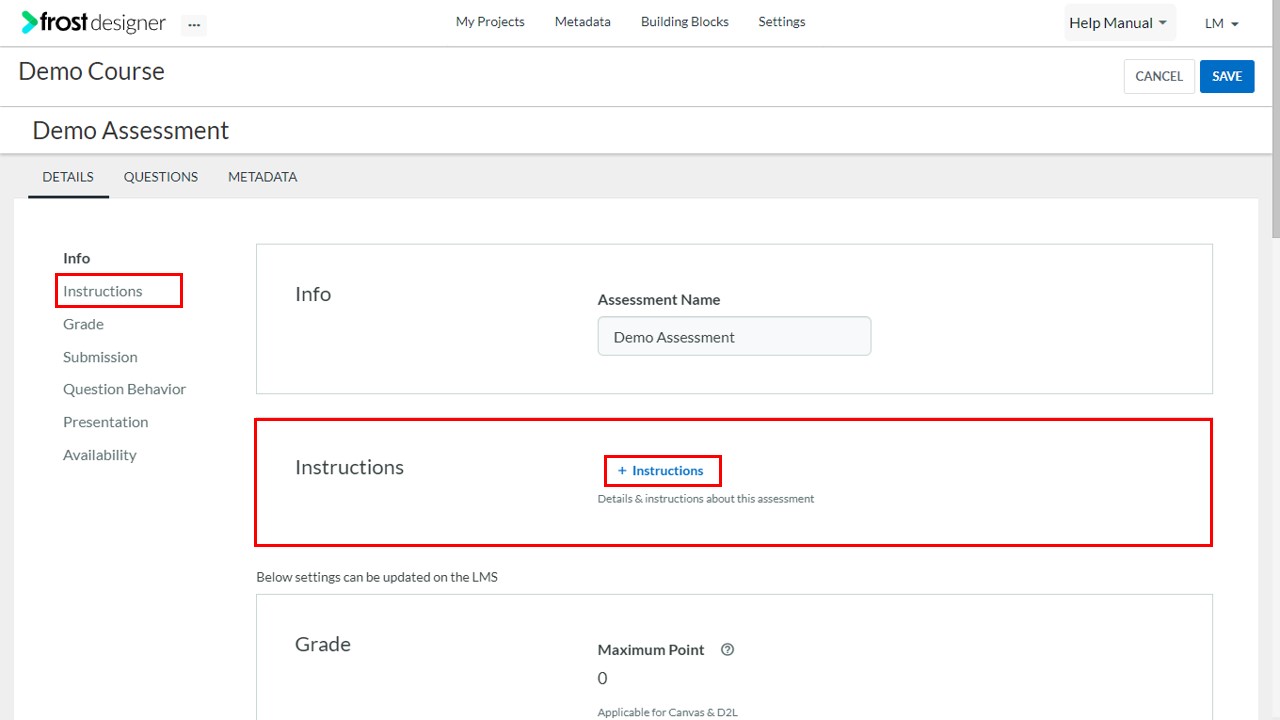Click the Maximum Point label

coord(651,650)
